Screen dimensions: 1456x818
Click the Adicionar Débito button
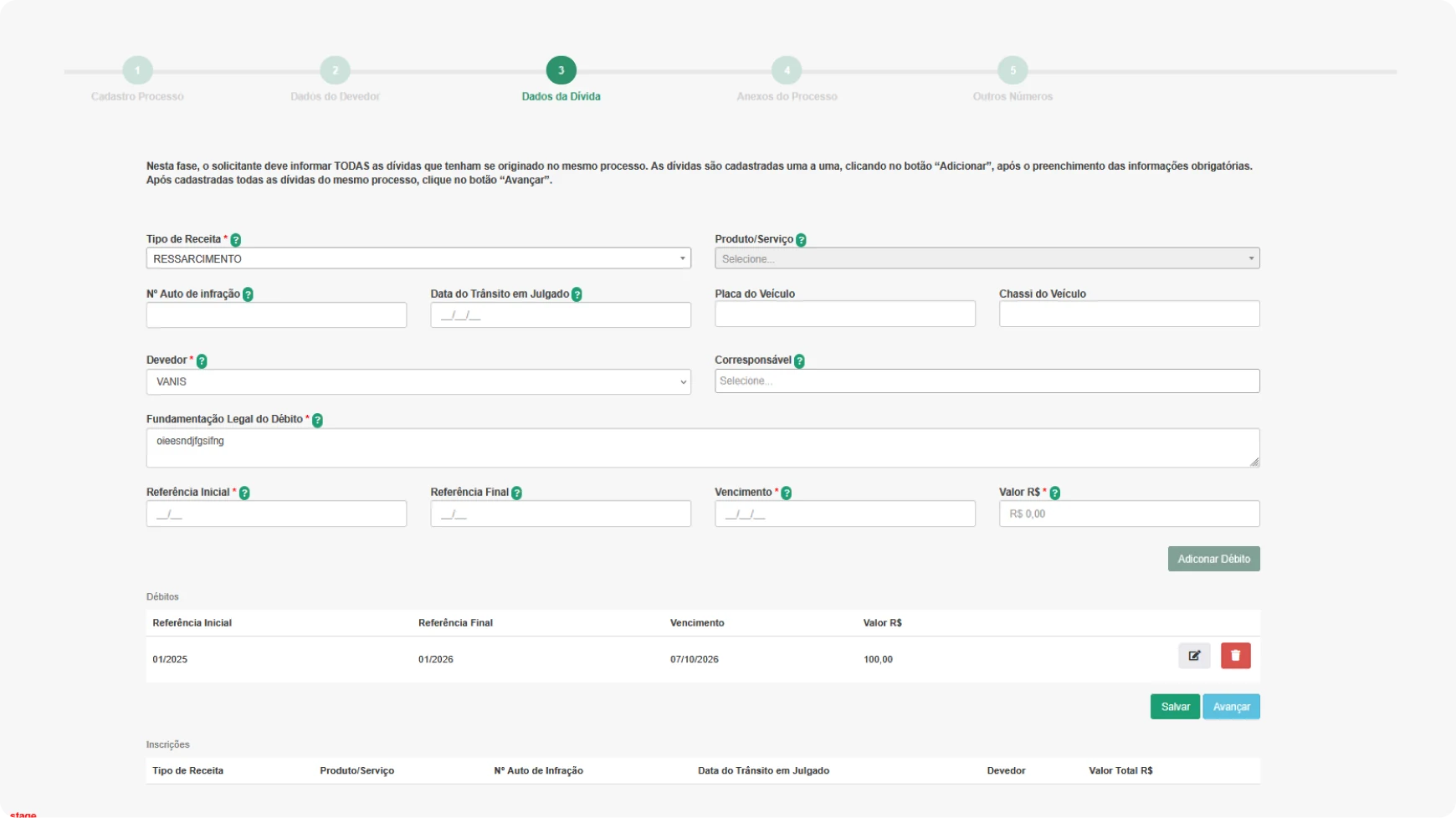(1213, 559)
